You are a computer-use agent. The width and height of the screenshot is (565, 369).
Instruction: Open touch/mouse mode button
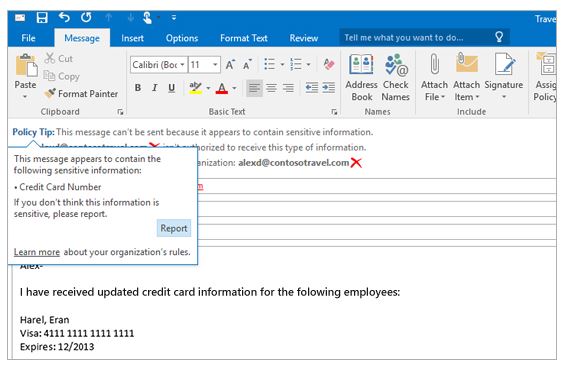click(147, 18)
